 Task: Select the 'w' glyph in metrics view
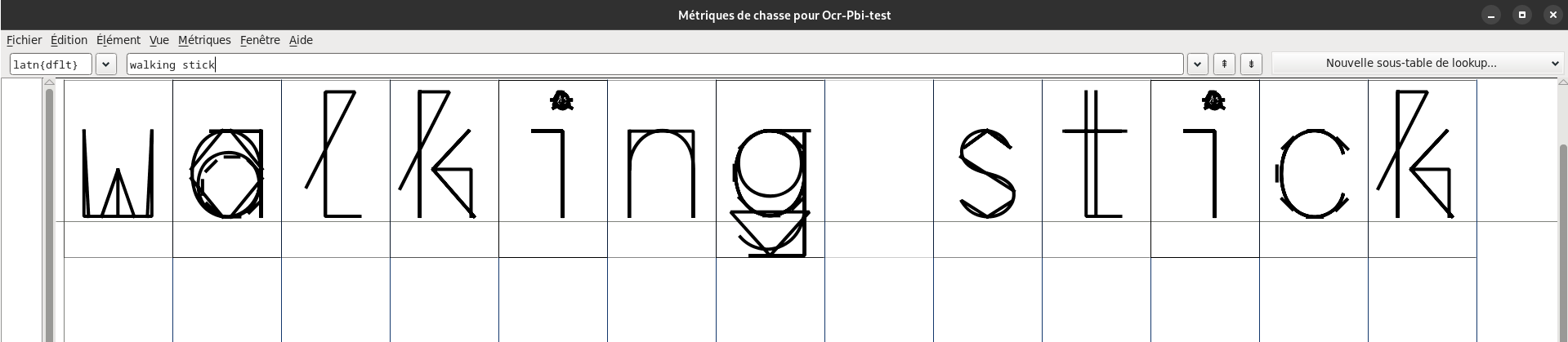click(118, 173)
